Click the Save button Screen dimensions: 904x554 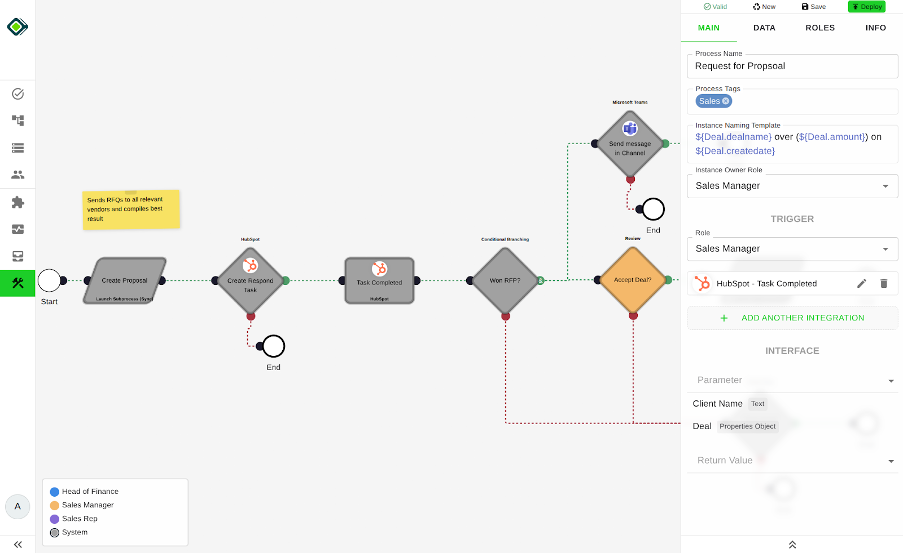click(813, 6)
